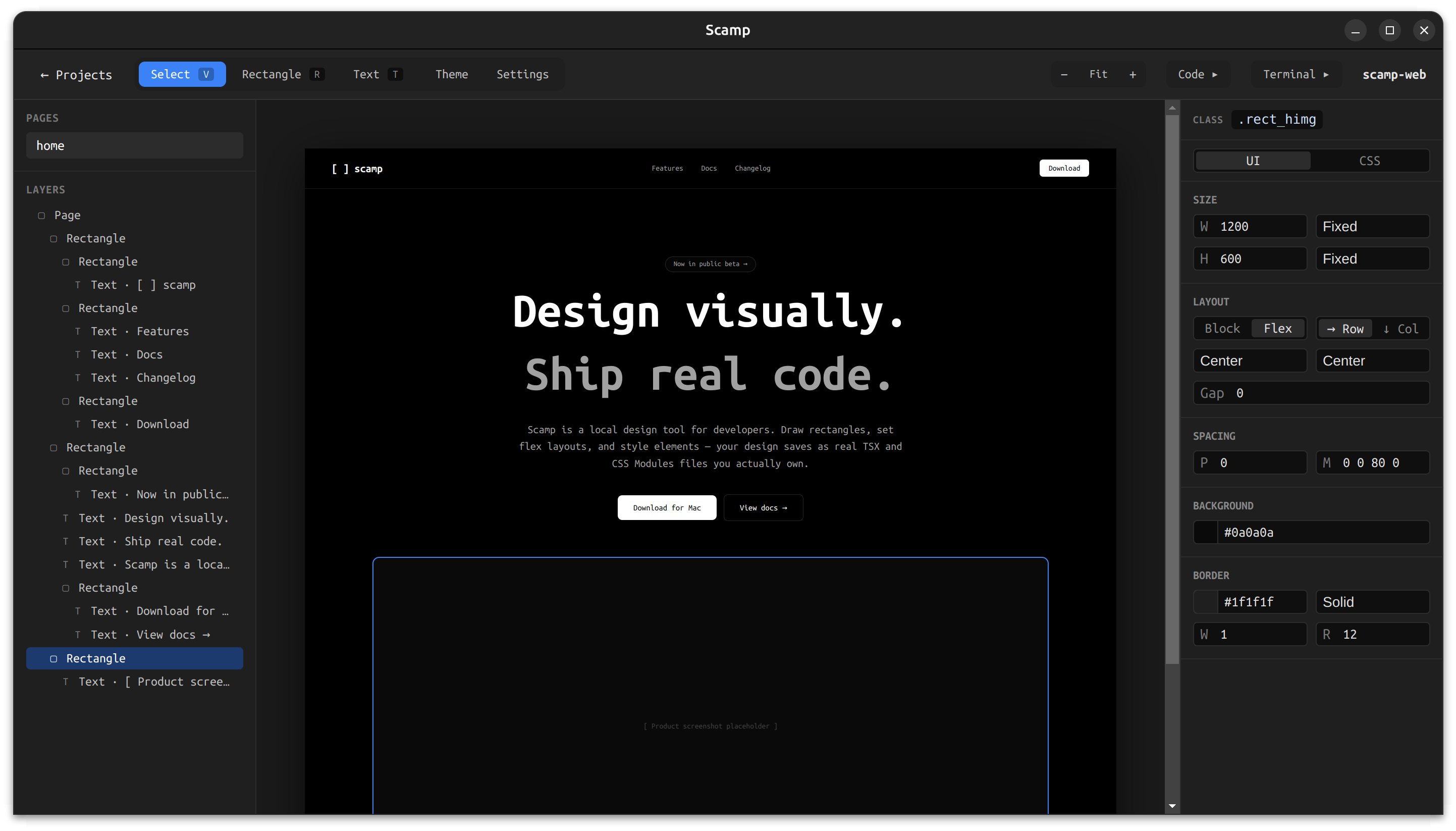Activate the Text tool
The height and width of the screenshot is (831, 1456).
(366, 74)
